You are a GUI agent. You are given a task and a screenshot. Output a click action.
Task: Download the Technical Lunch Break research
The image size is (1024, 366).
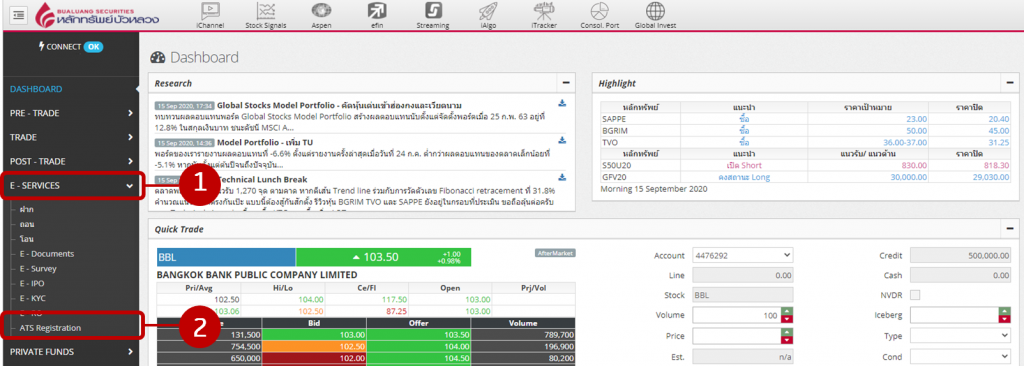pyautogui.click(x=562, y=177)
